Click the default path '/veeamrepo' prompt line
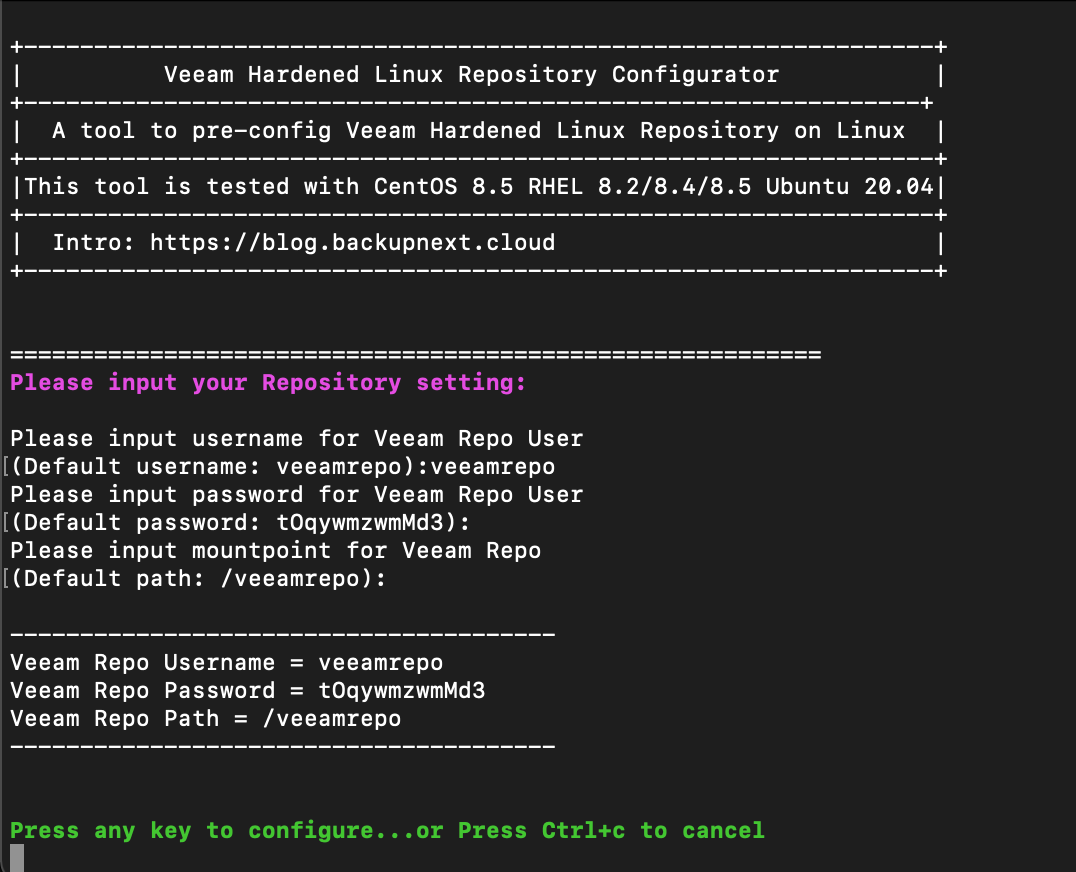Viewport: 1076px width, 872px height. [x=198, y=578]
